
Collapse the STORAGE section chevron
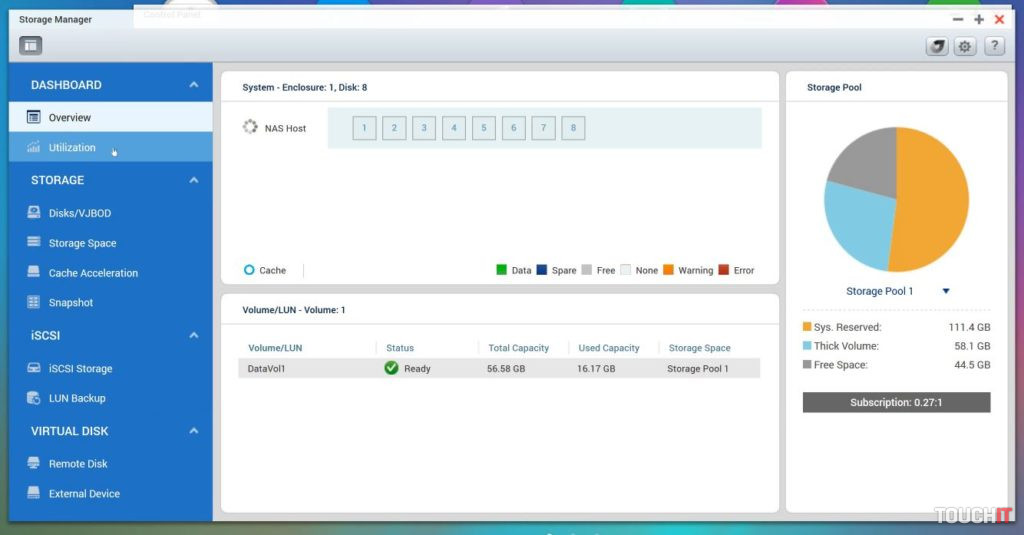click(194, 180)
